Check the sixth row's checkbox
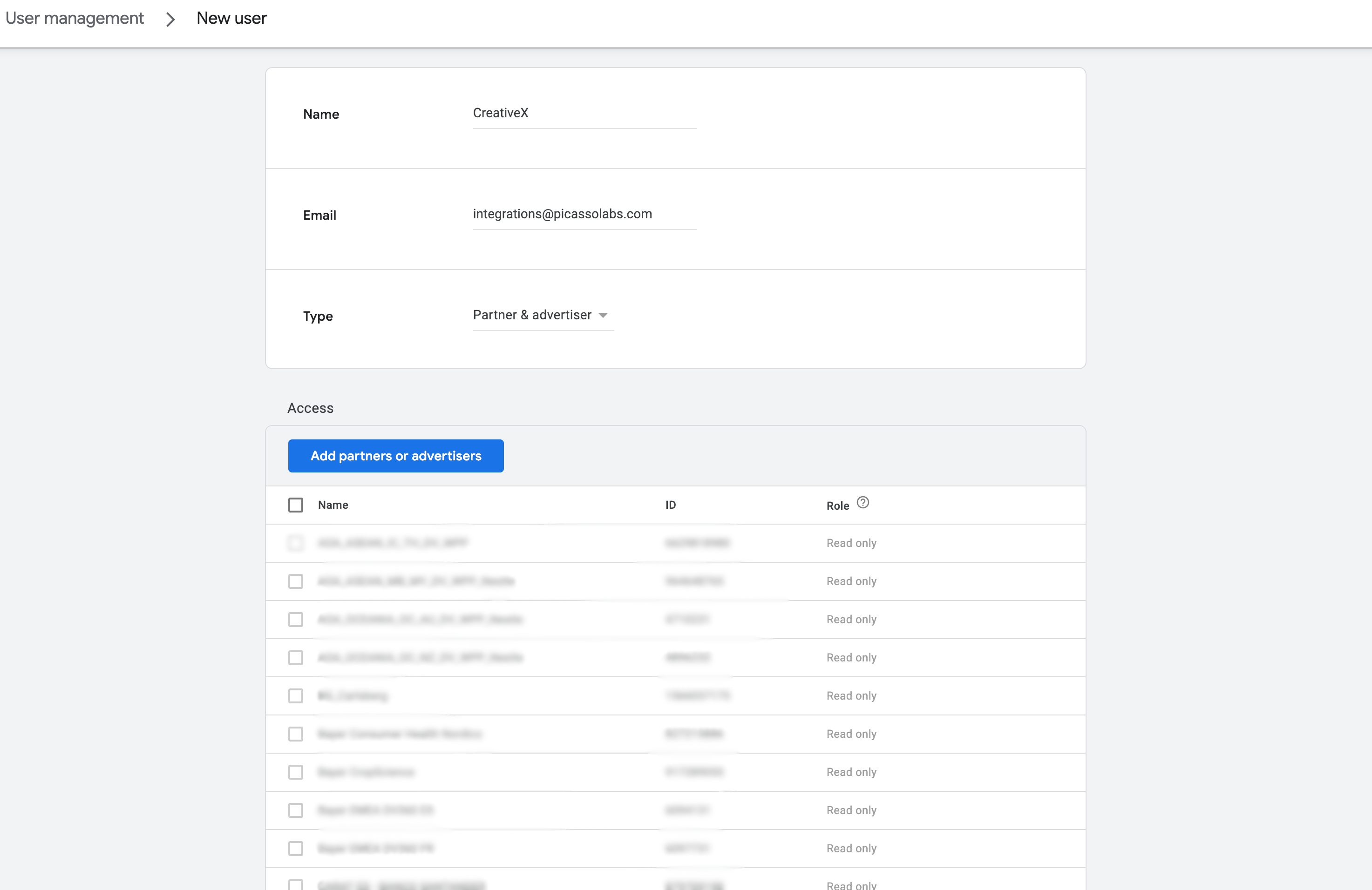Image resolution: width=1372 pixels, height=890 pixels. click(296, 734)
